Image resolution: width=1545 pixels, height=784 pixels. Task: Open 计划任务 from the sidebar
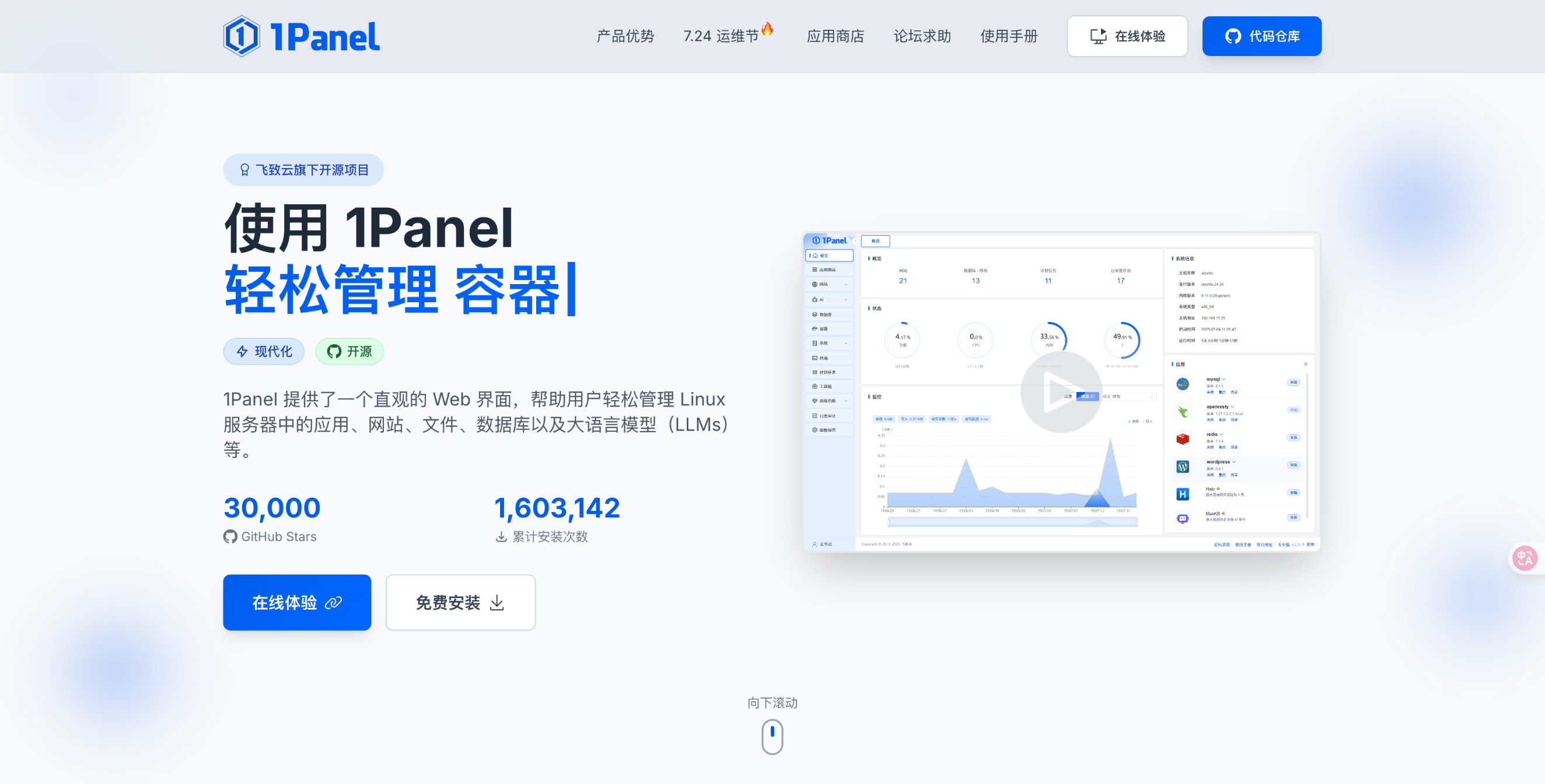828,372
